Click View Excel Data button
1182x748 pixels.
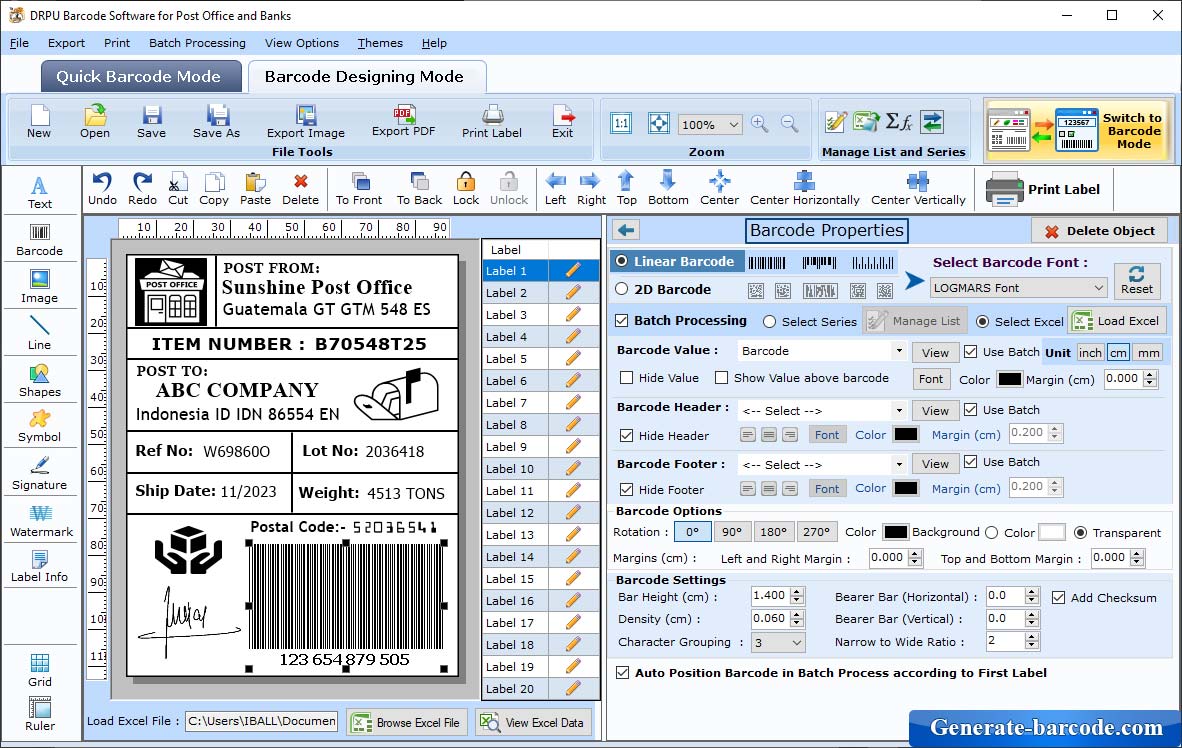(x=533, y=722)
